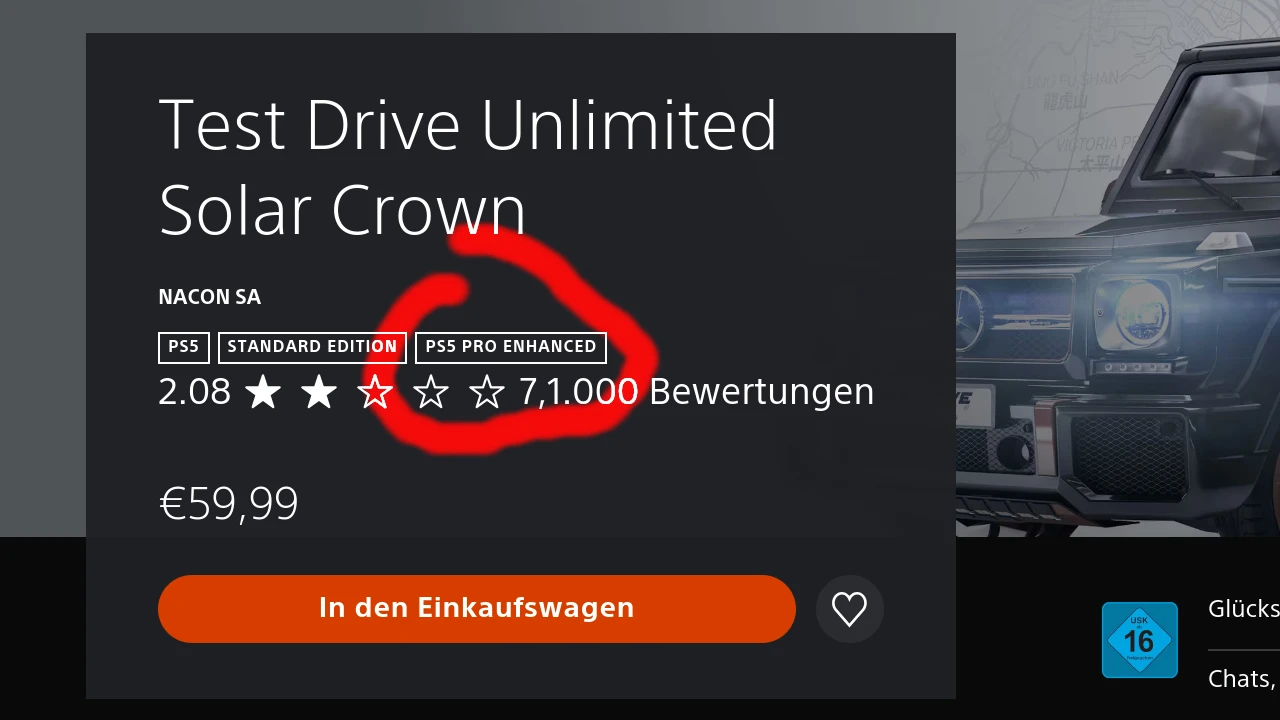Add game to wishlist with heart icon
The width and height of the screenshot is (1280, 720).
[849, 609]
